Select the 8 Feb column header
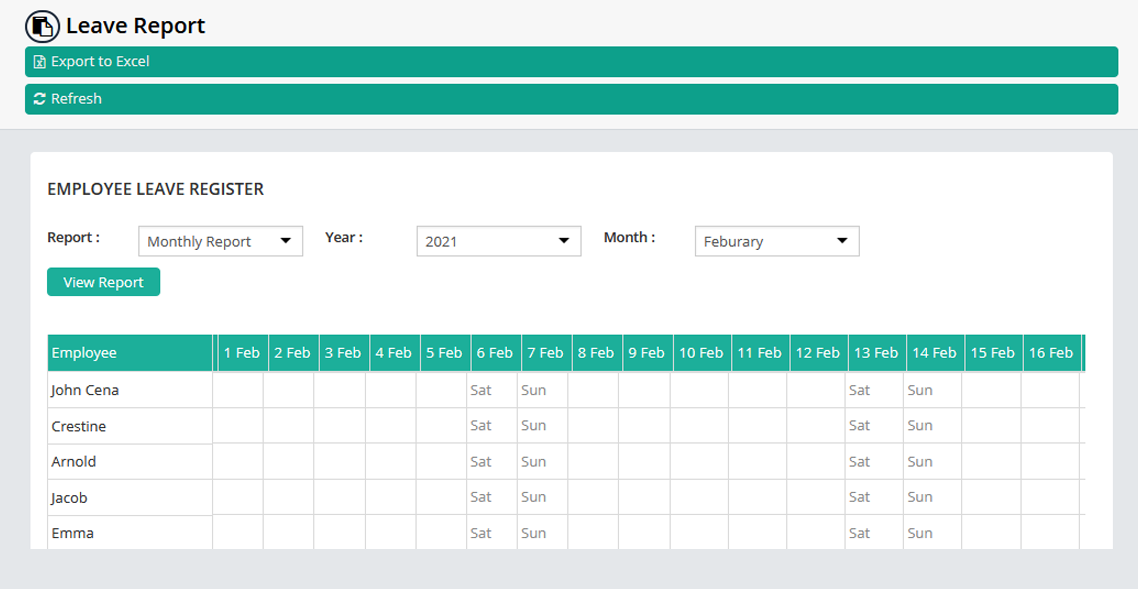1138x589 pixels. coord(595,353)
